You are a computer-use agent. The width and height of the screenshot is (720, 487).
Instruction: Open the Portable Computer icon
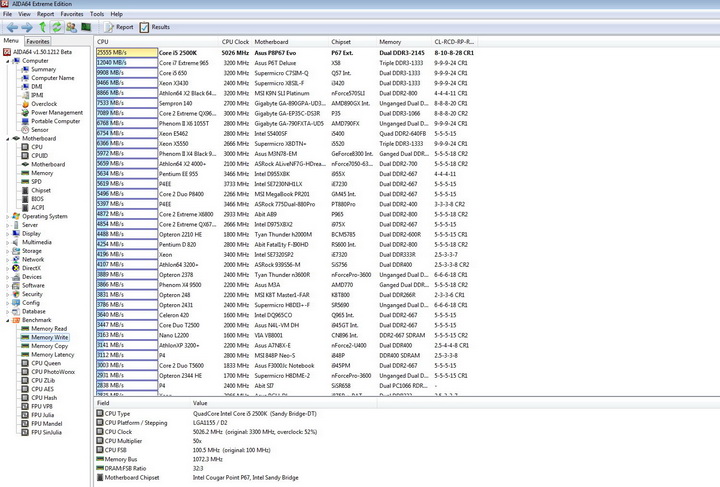pyautogui.click(x=25, y=121)
